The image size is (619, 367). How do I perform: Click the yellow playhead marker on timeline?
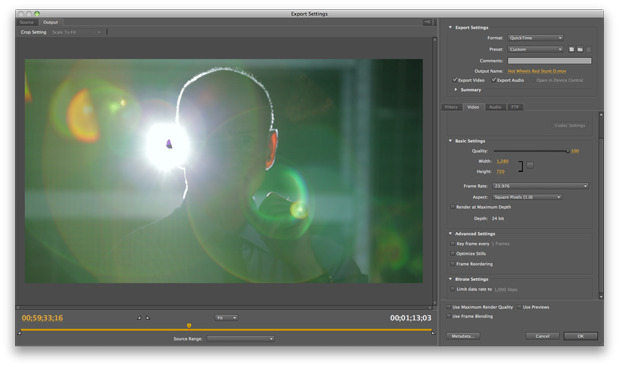click(x=189, y=326)
